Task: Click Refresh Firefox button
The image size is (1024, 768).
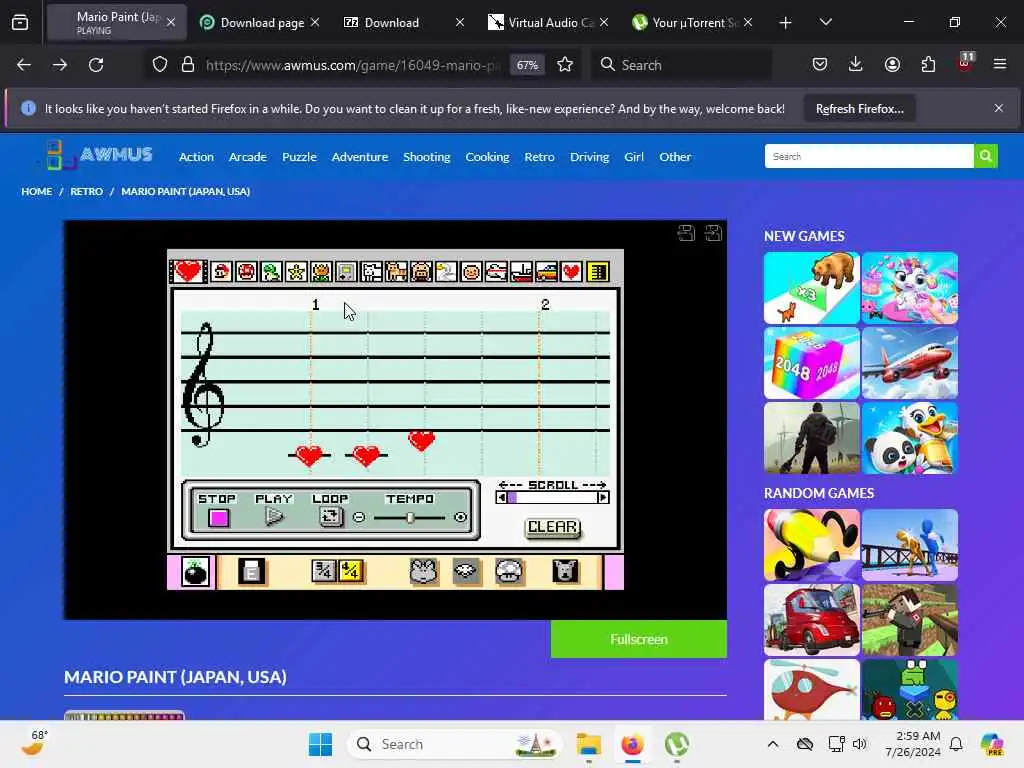Action: (x=859, y=108)
